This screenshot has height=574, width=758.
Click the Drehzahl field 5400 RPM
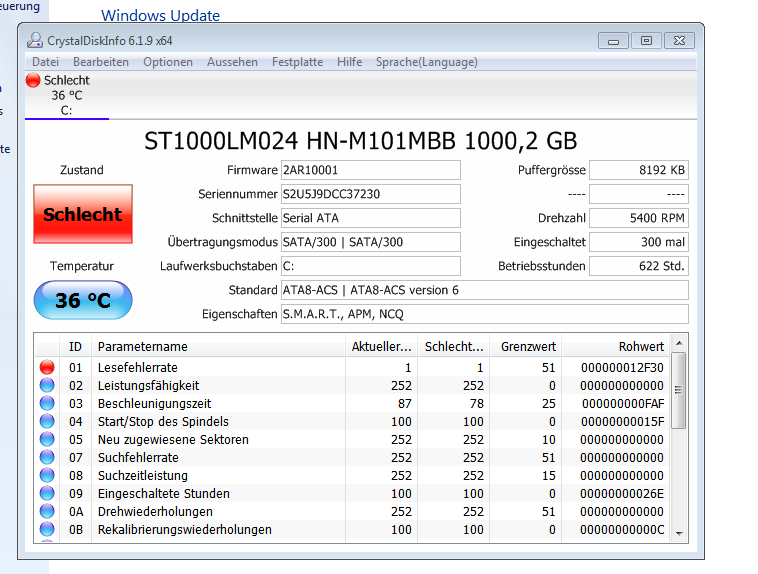pyautogui.click(x=639, y=218)
